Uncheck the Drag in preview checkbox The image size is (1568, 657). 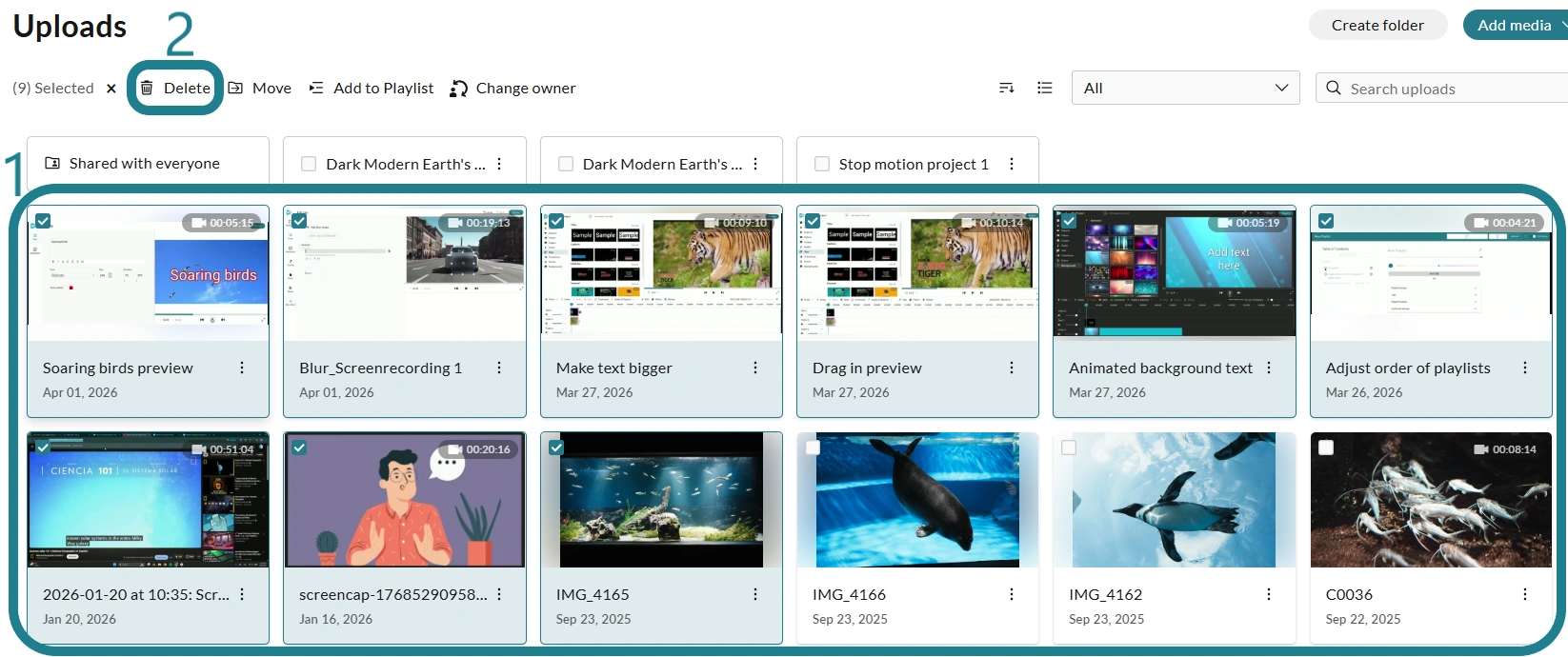pos(813,221)
